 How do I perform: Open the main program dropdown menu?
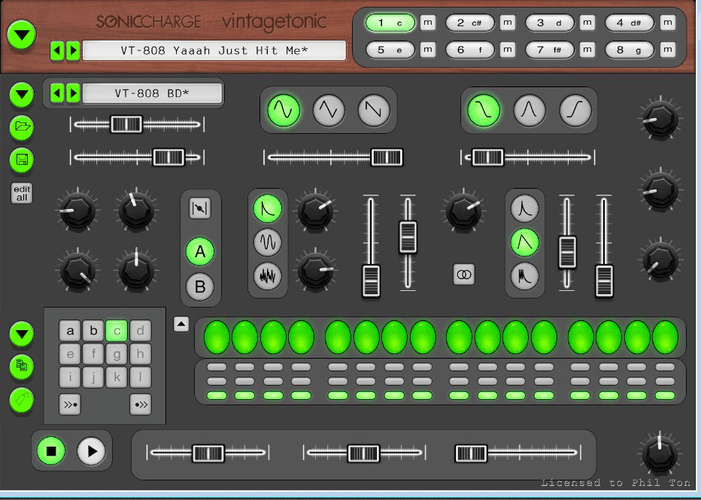click(x=21, y=34)
